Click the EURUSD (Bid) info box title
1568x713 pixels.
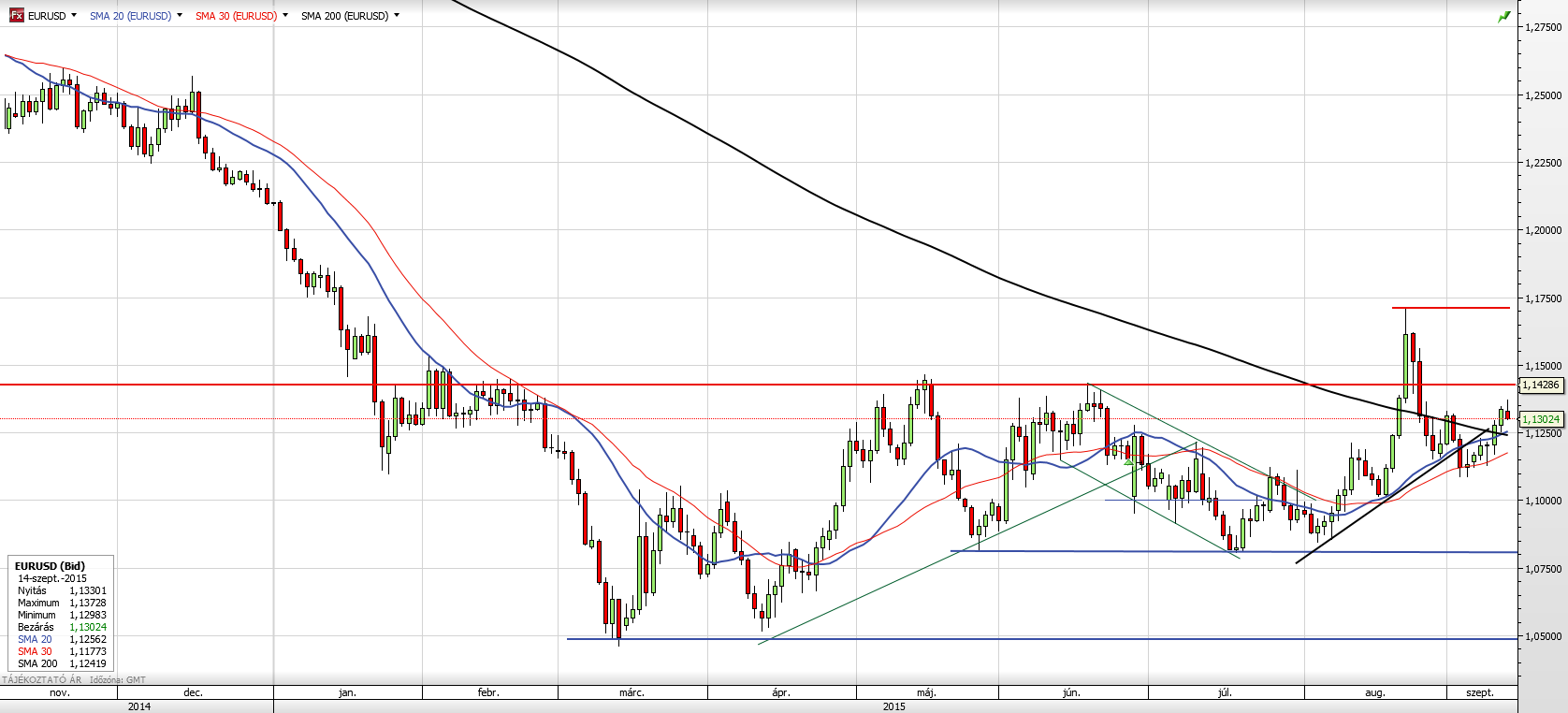(50, 566)
